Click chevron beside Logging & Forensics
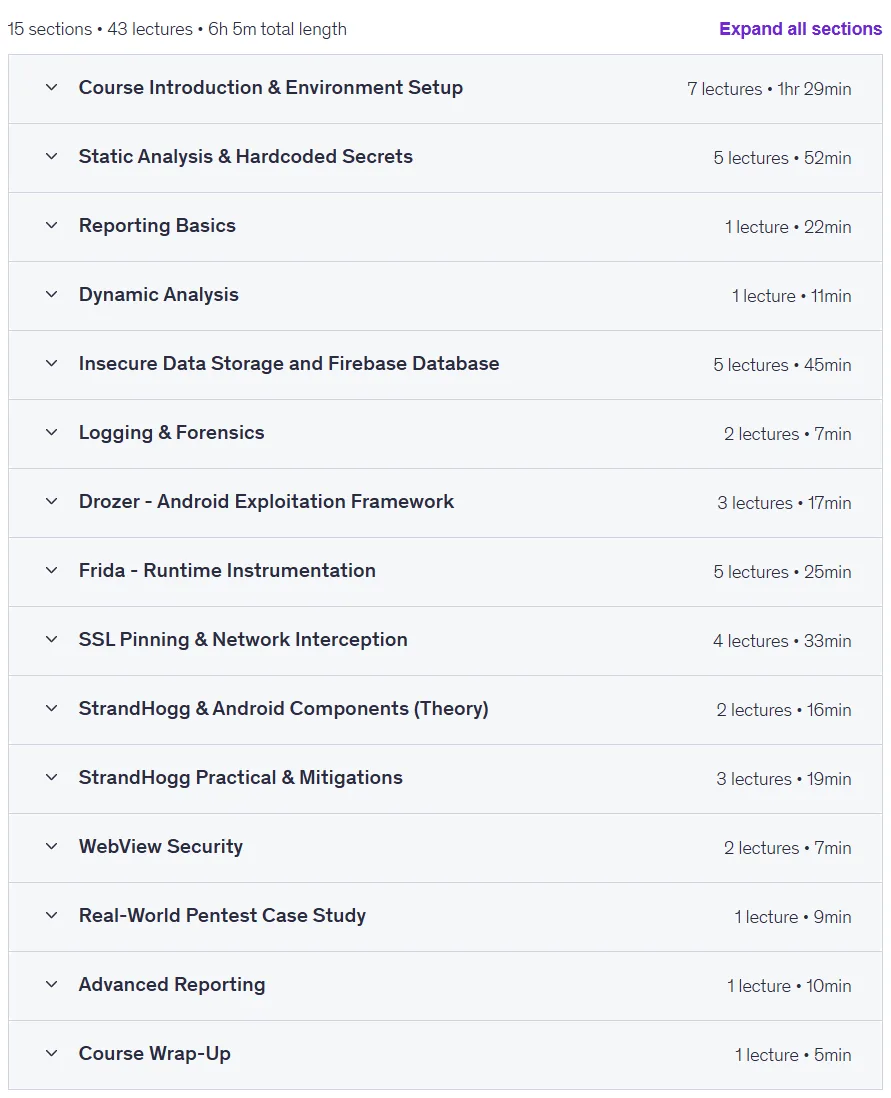 pyautogui.click(x=51, y=432)
